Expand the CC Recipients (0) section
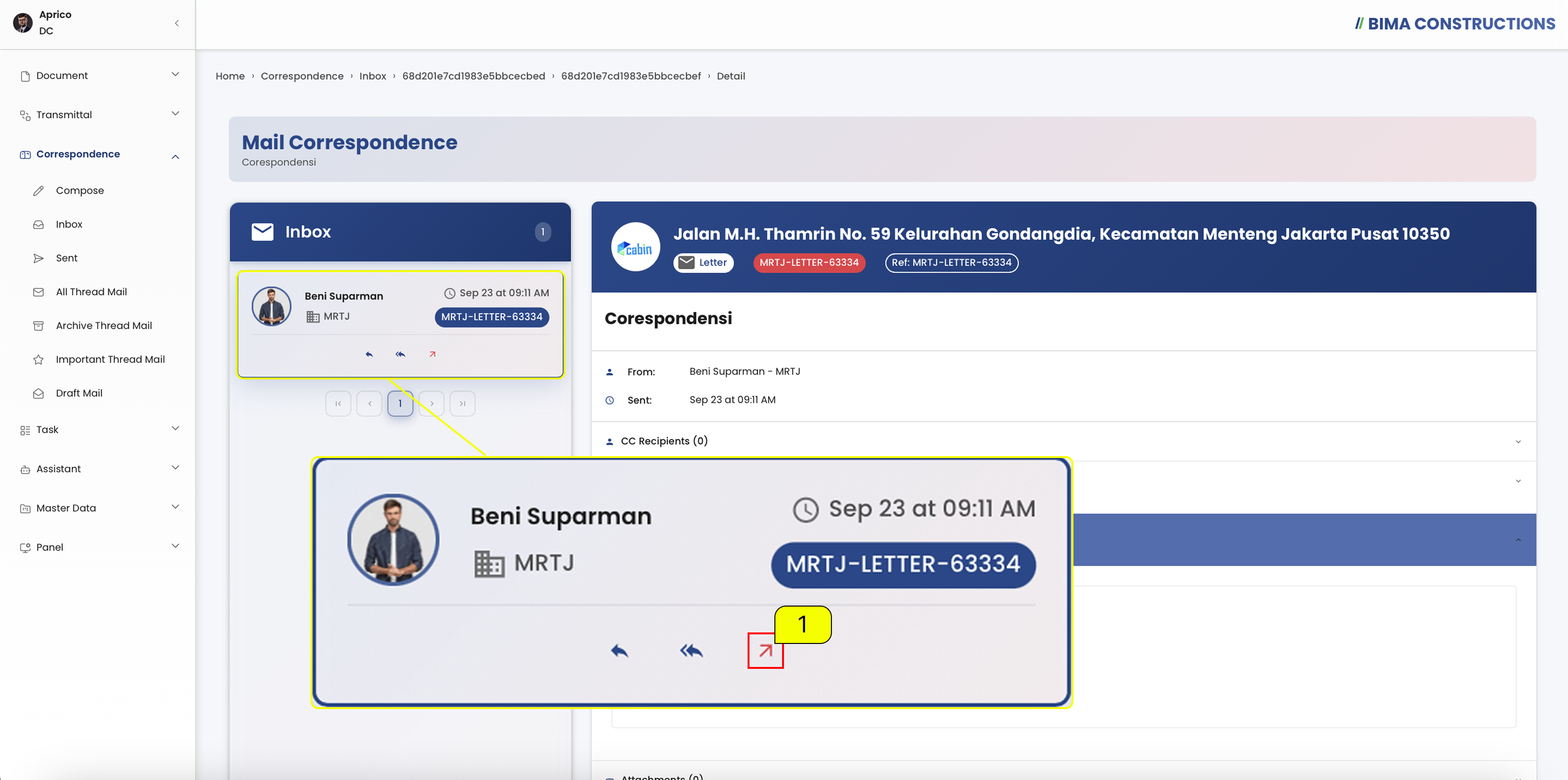Screen dimensions: 1568x780 click(1063, 441)
